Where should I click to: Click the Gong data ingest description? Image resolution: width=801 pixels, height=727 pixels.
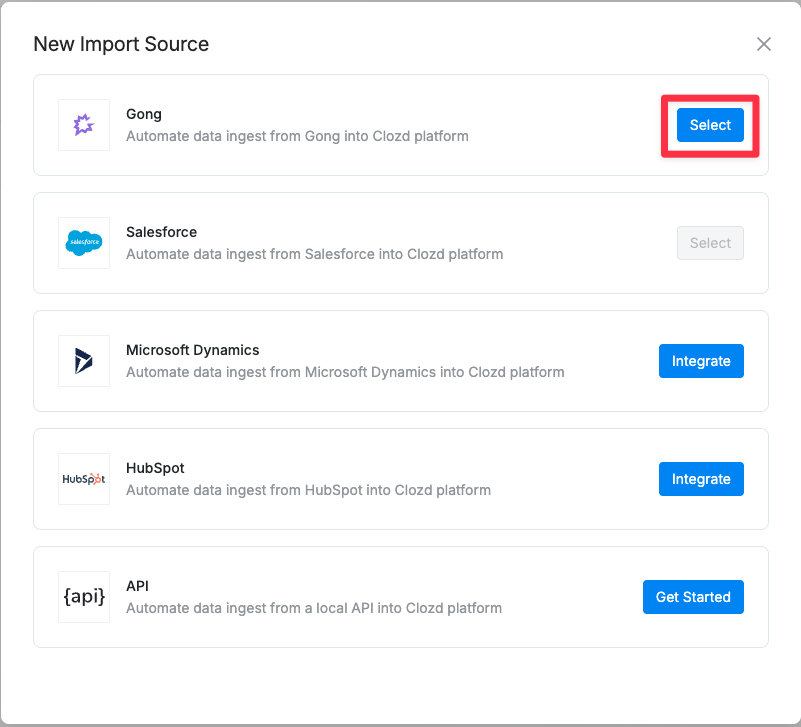(297, 136)
